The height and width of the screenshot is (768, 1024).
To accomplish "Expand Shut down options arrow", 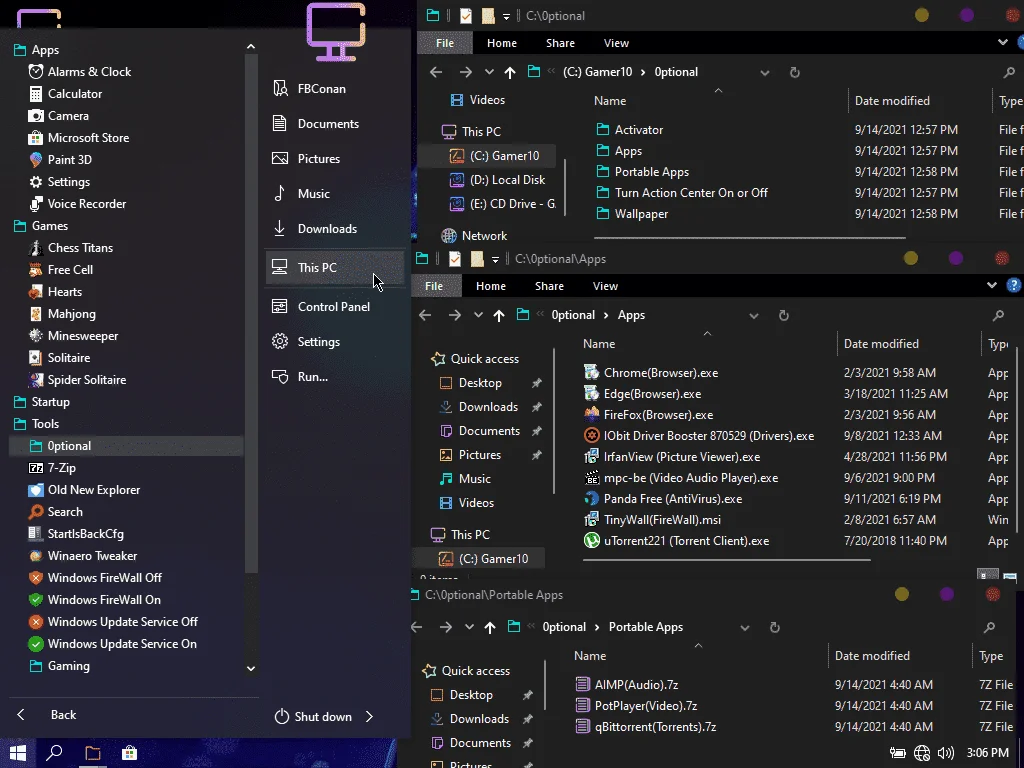I will 370,716.
